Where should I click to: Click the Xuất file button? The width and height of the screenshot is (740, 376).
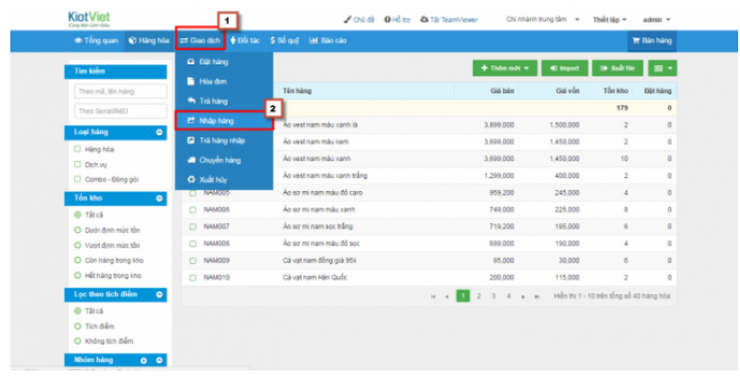click(617, 68)
